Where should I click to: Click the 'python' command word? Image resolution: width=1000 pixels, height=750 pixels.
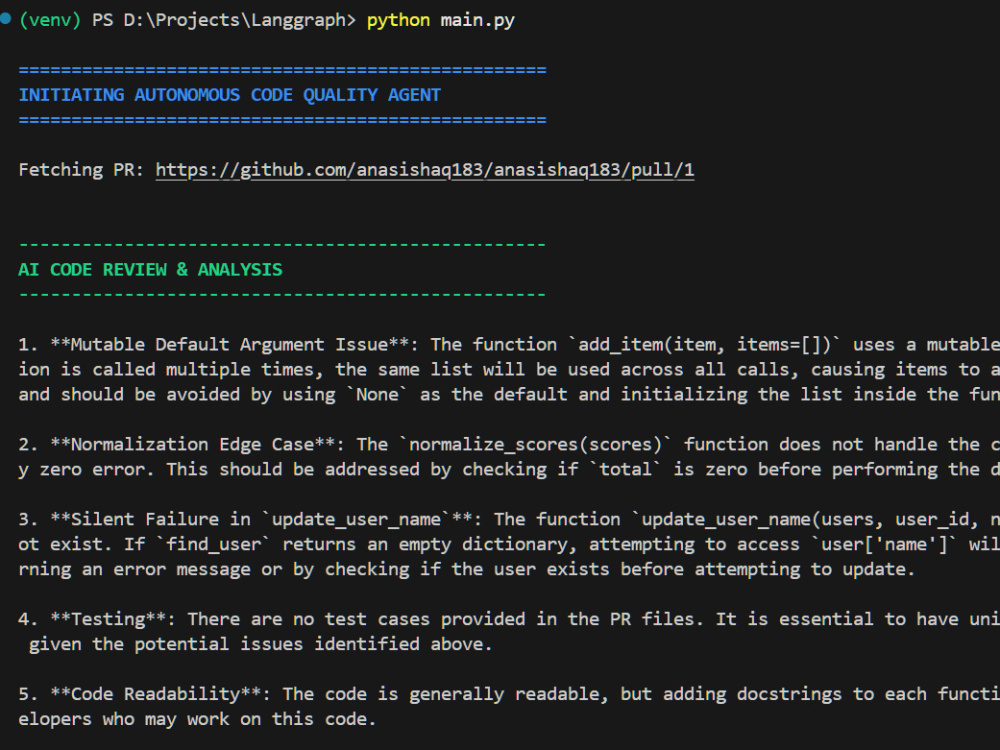[398, 20]
